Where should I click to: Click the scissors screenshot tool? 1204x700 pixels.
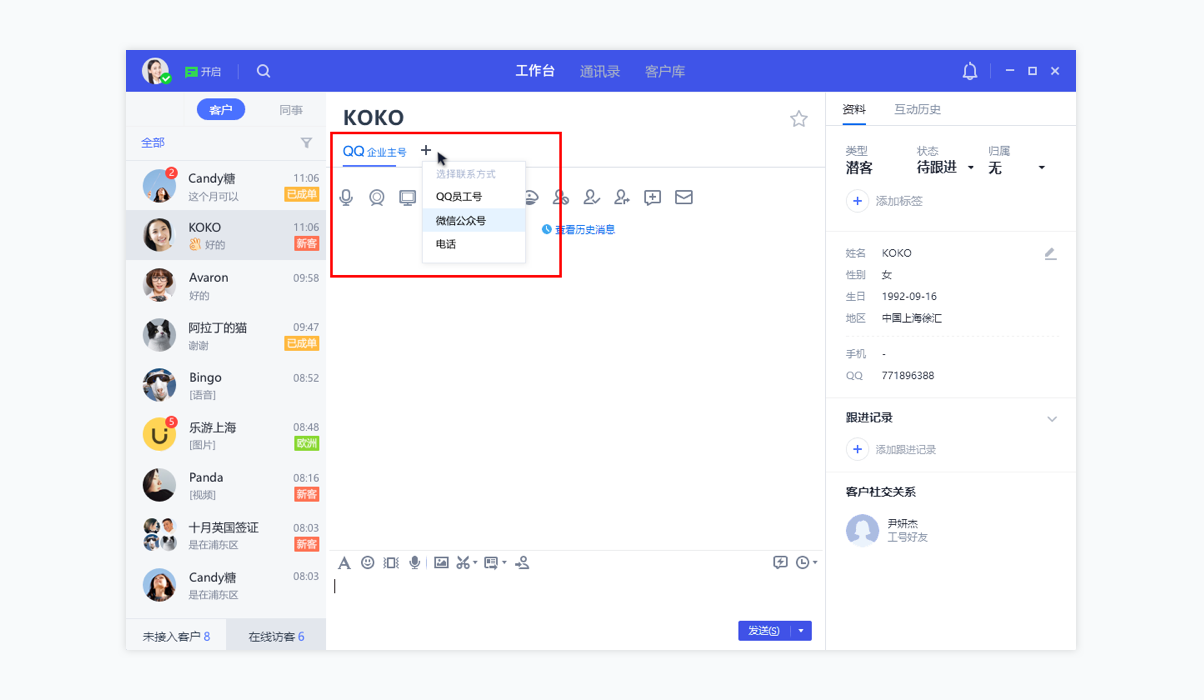(x=463, y=563)
